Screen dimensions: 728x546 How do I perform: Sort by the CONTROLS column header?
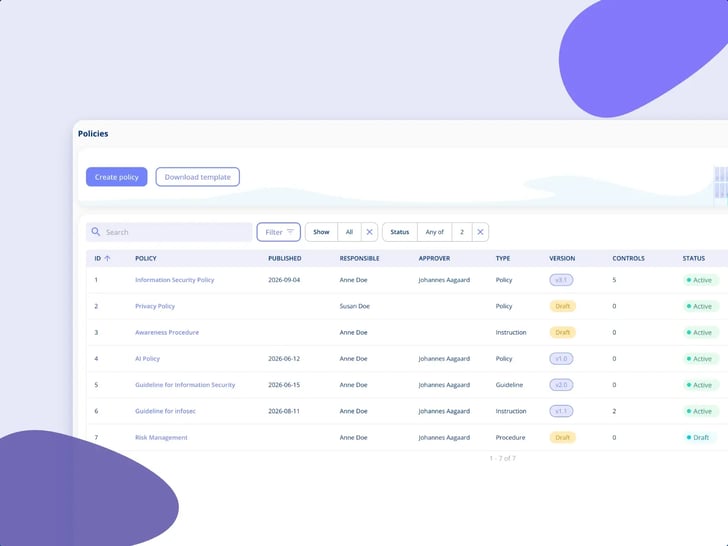[628, 259]
